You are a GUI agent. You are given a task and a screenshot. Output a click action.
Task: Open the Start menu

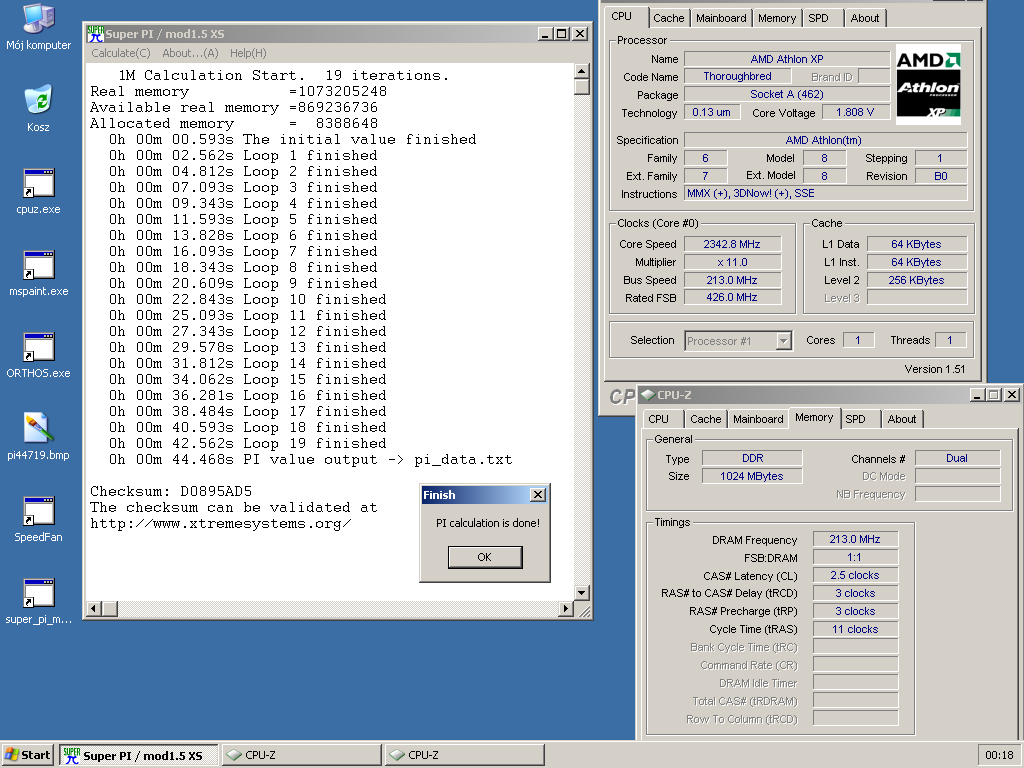tap(27, 755)
